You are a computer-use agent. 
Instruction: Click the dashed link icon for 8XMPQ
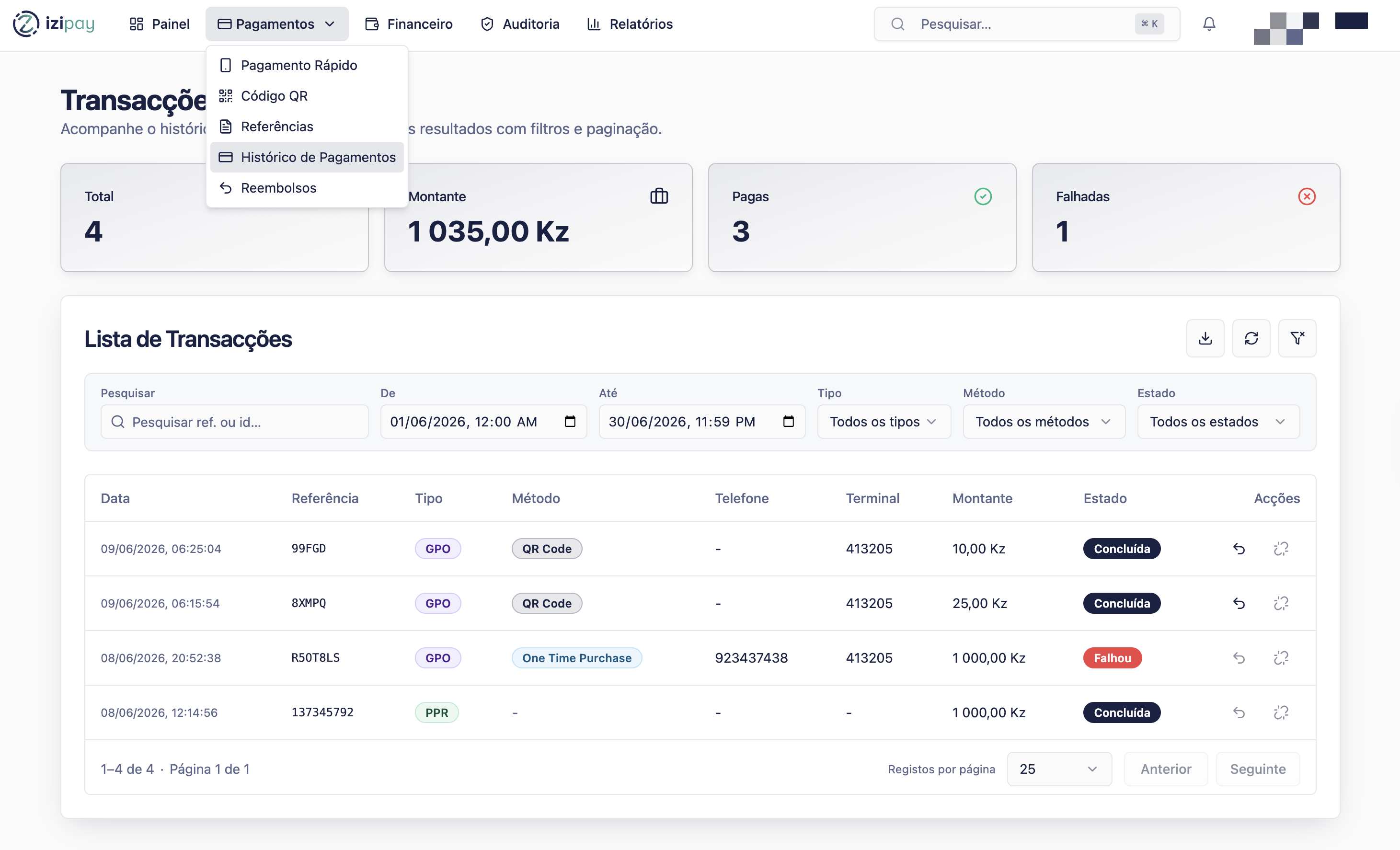pos(1281,603)
